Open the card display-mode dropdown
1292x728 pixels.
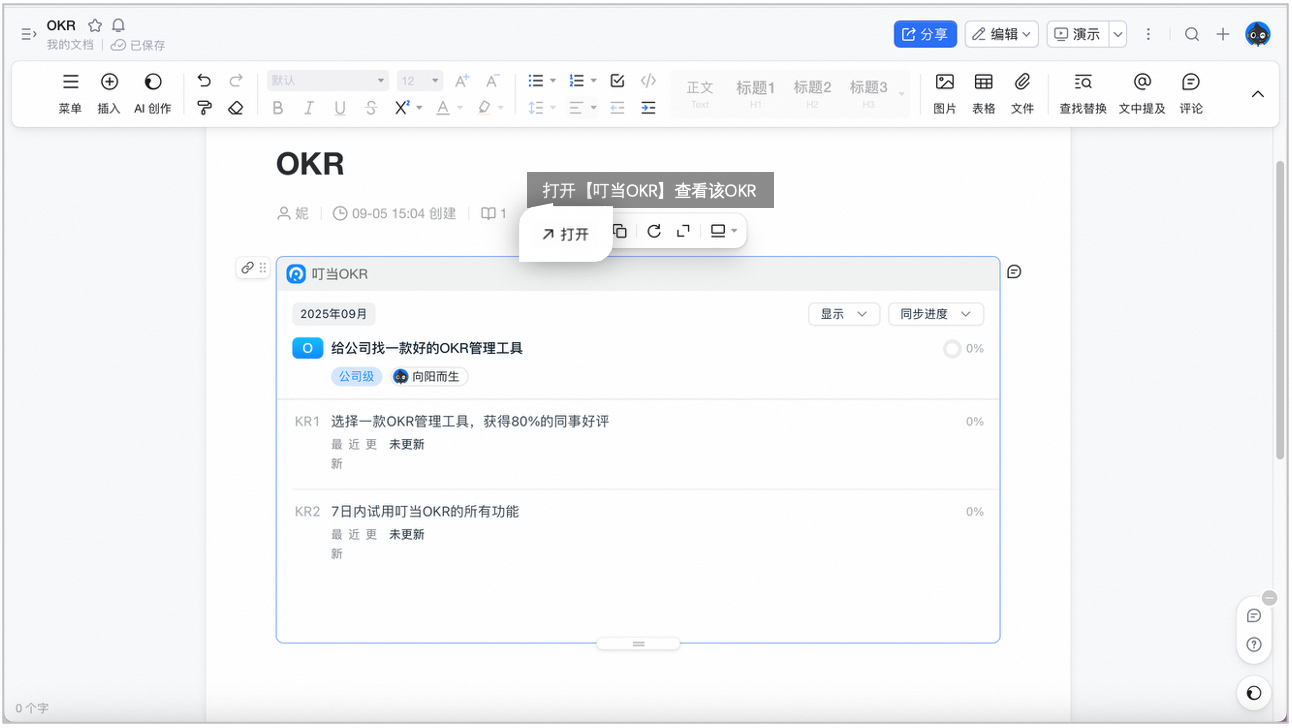(x=723, y=231)
